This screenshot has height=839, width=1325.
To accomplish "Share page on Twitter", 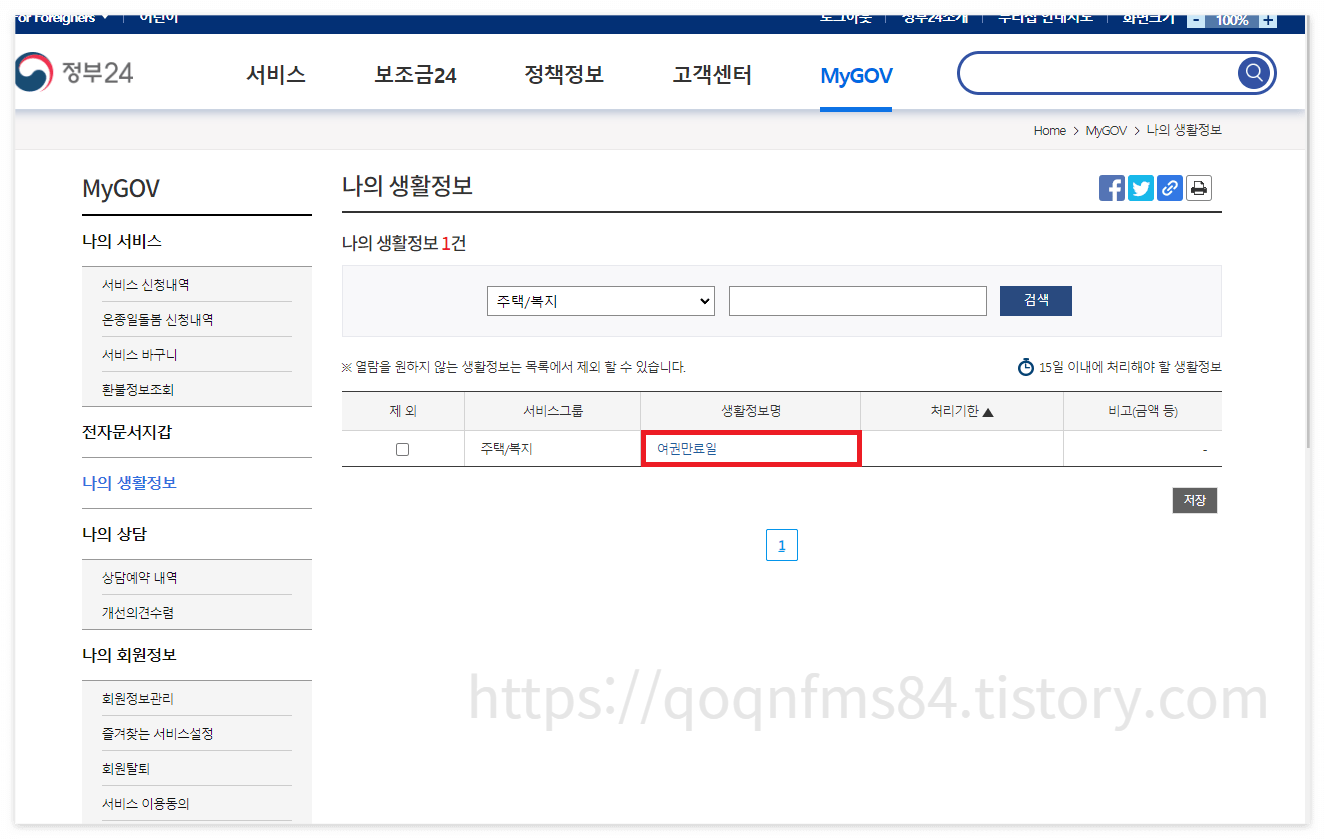I will pyautogui.click(x=1140, y=188).
